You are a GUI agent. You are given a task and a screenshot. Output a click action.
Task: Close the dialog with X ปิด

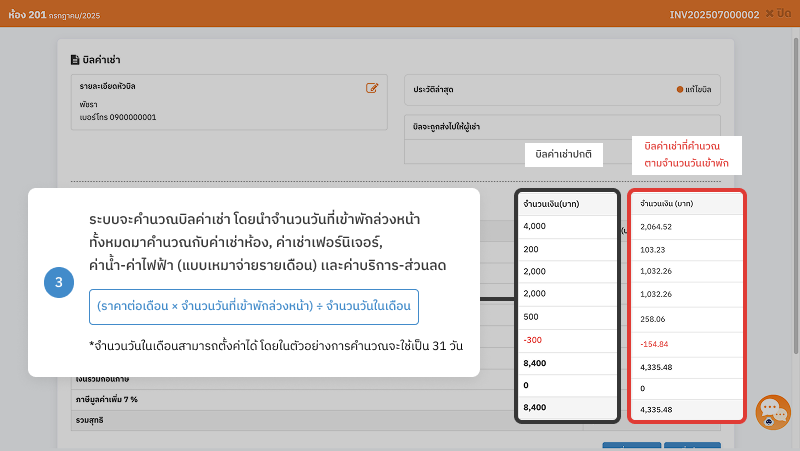780,13
